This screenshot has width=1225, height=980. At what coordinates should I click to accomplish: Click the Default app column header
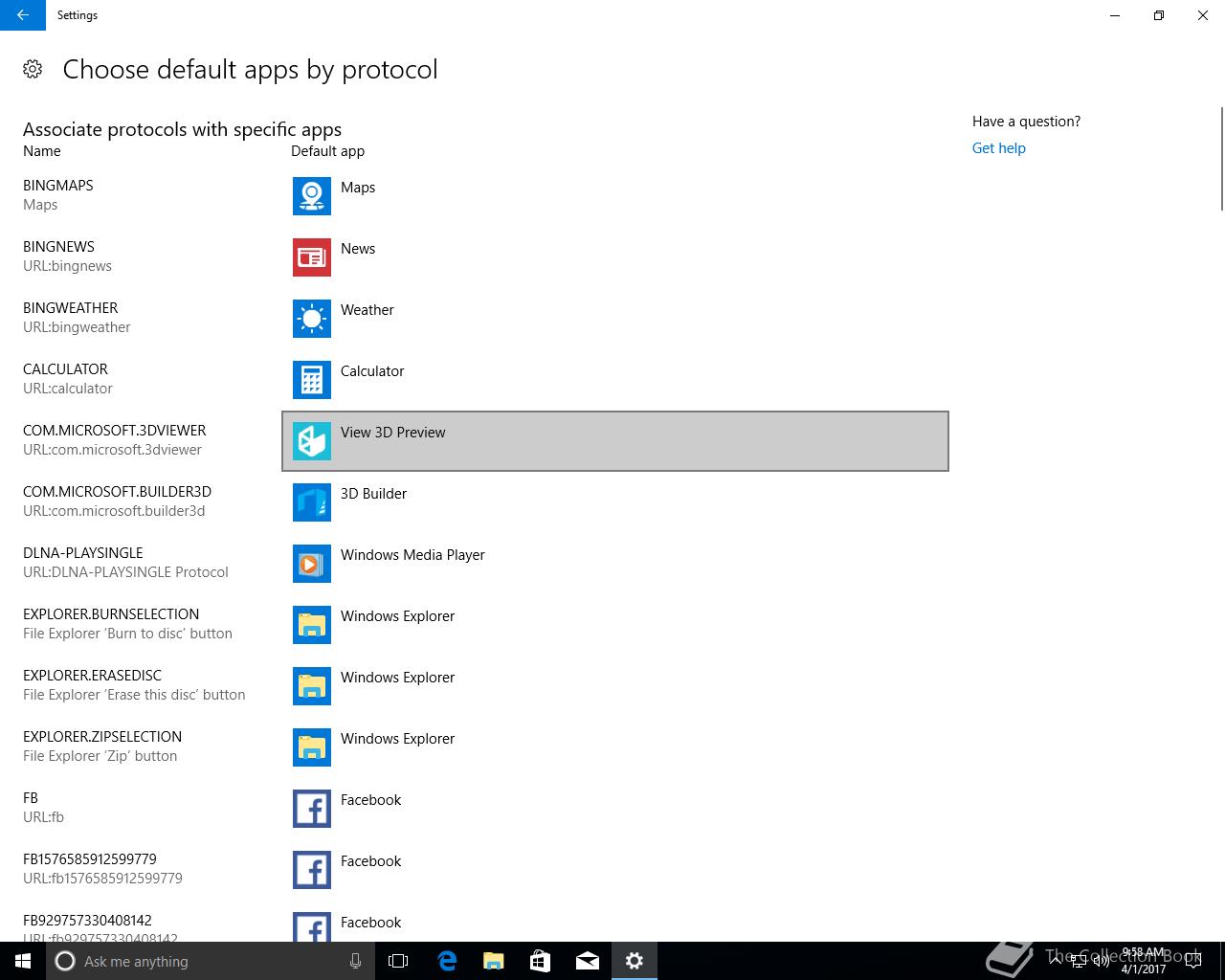[327, 151]
